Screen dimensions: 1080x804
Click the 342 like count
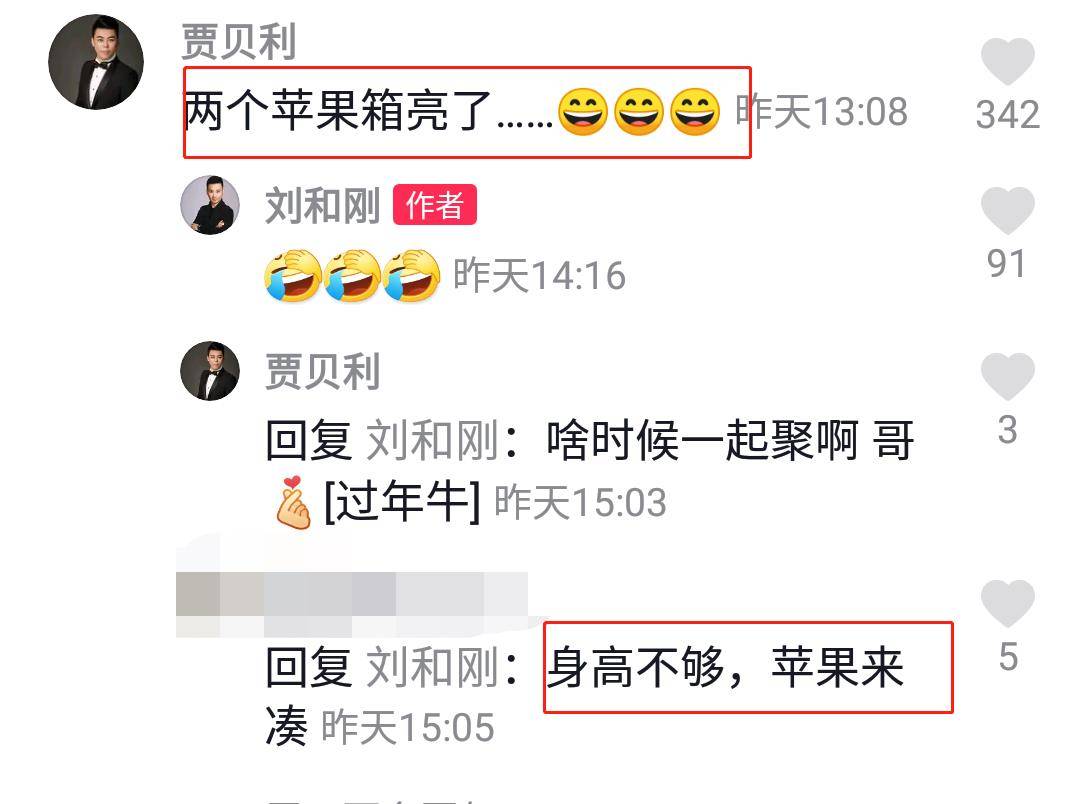tap(1007, 114)
